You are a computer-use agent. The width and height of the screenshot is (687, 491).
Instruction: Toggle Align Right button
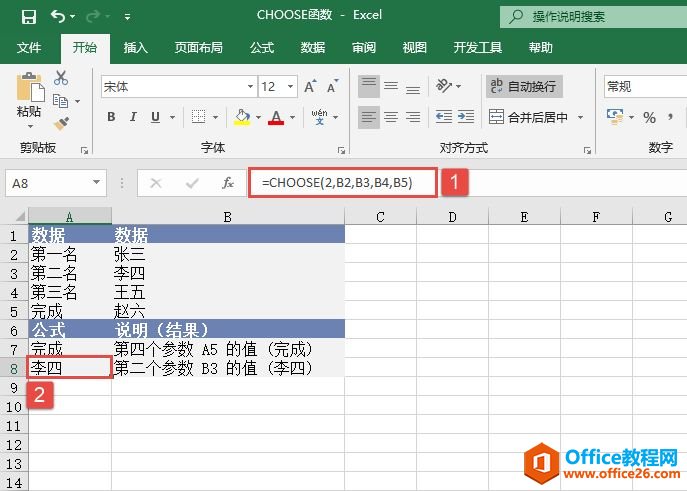coord(413,117)
